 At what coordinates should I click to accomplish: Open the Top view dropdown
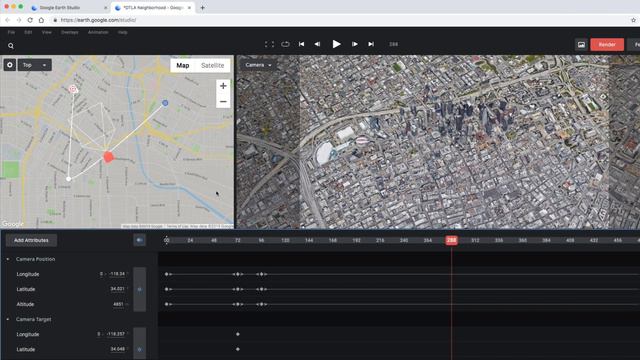35,65
